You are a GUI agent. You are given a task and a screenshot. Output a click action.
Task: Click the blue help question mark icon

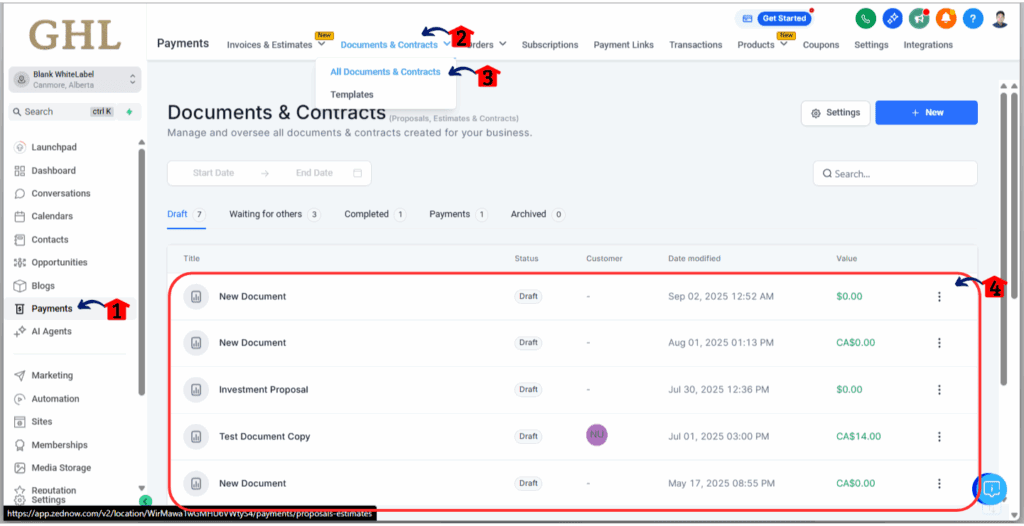[x=972, y=19]
